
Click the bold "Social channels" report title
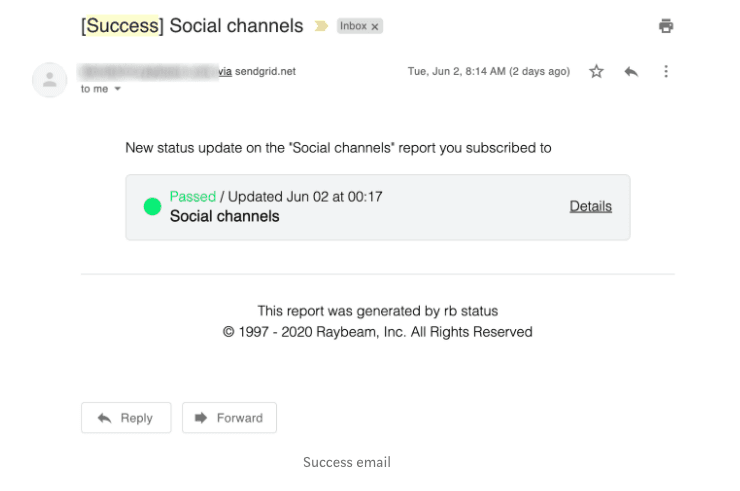(224, 216)
